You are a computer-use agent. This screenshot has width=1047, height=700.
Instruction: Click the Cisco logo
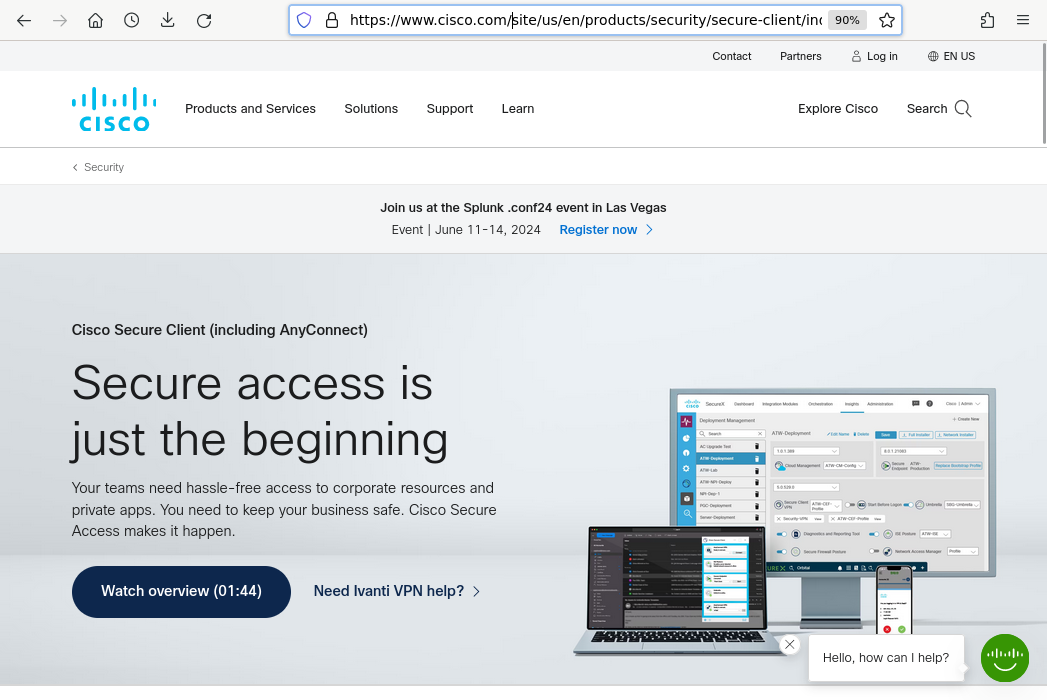[114, 109]
